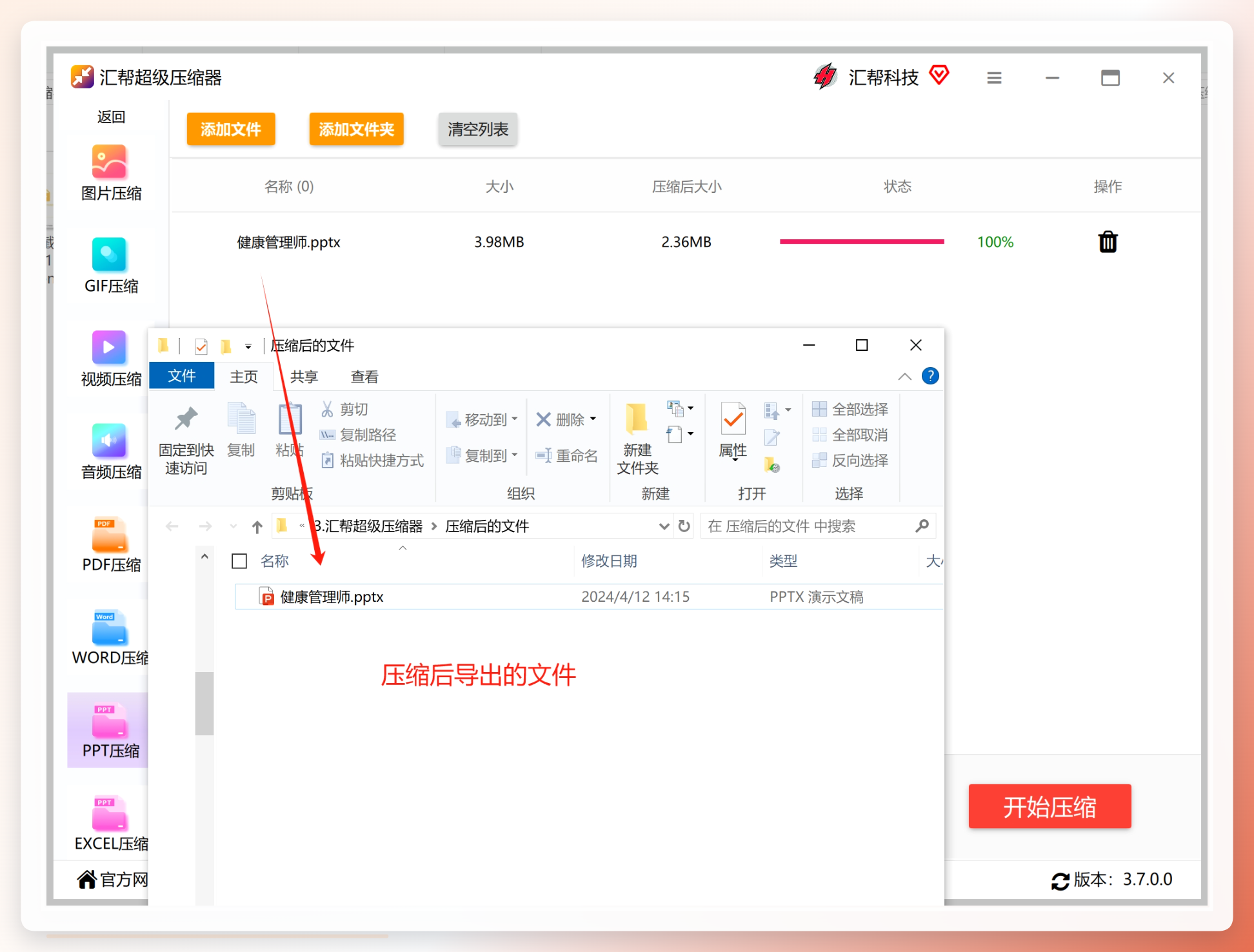
Task: Open Explorer help question mark icon
Action: point(930,376)
